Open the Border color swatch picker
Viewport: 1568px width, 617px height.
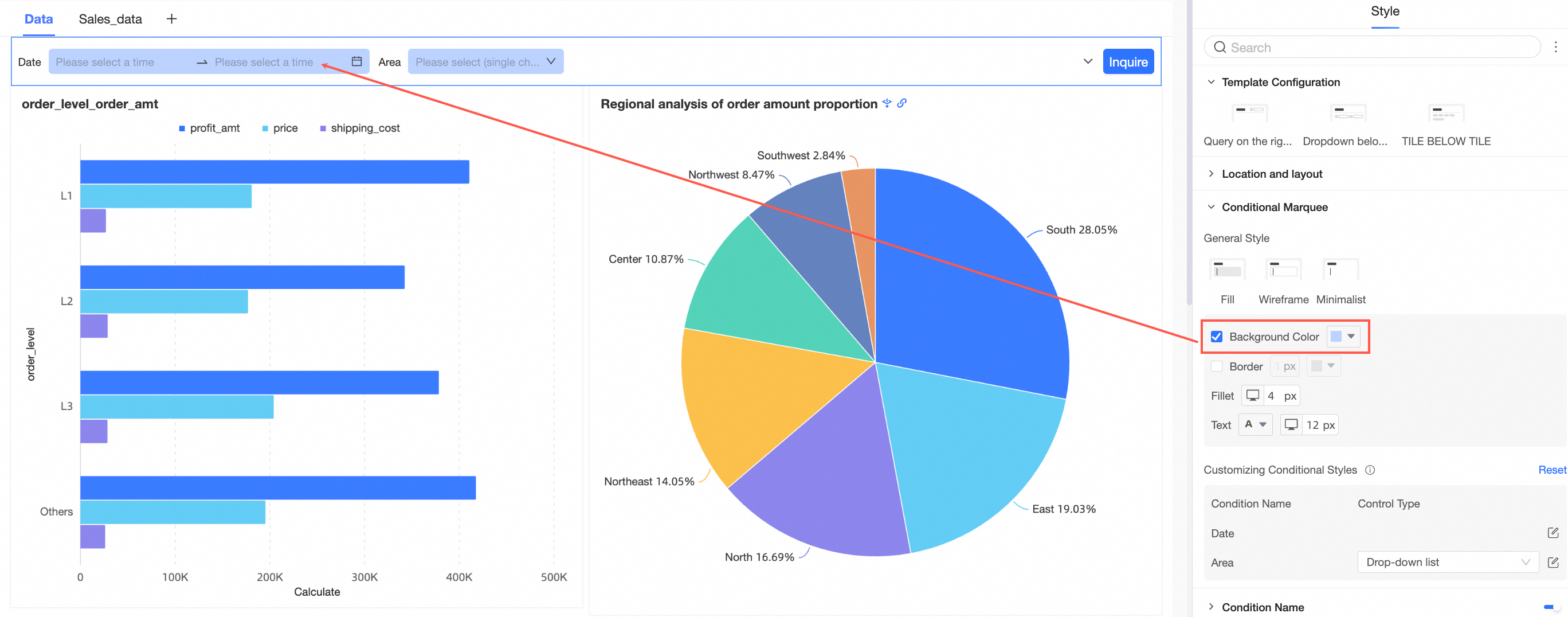[x=1323, y=366]
